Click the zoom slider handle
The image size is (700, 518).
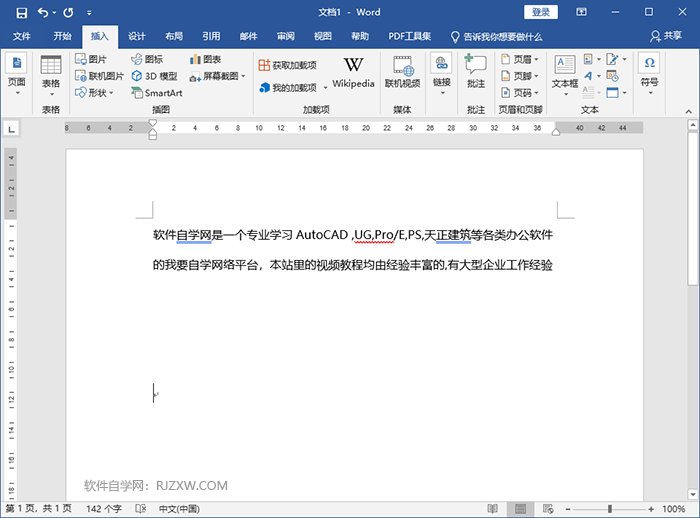click(x=609, y=509)
